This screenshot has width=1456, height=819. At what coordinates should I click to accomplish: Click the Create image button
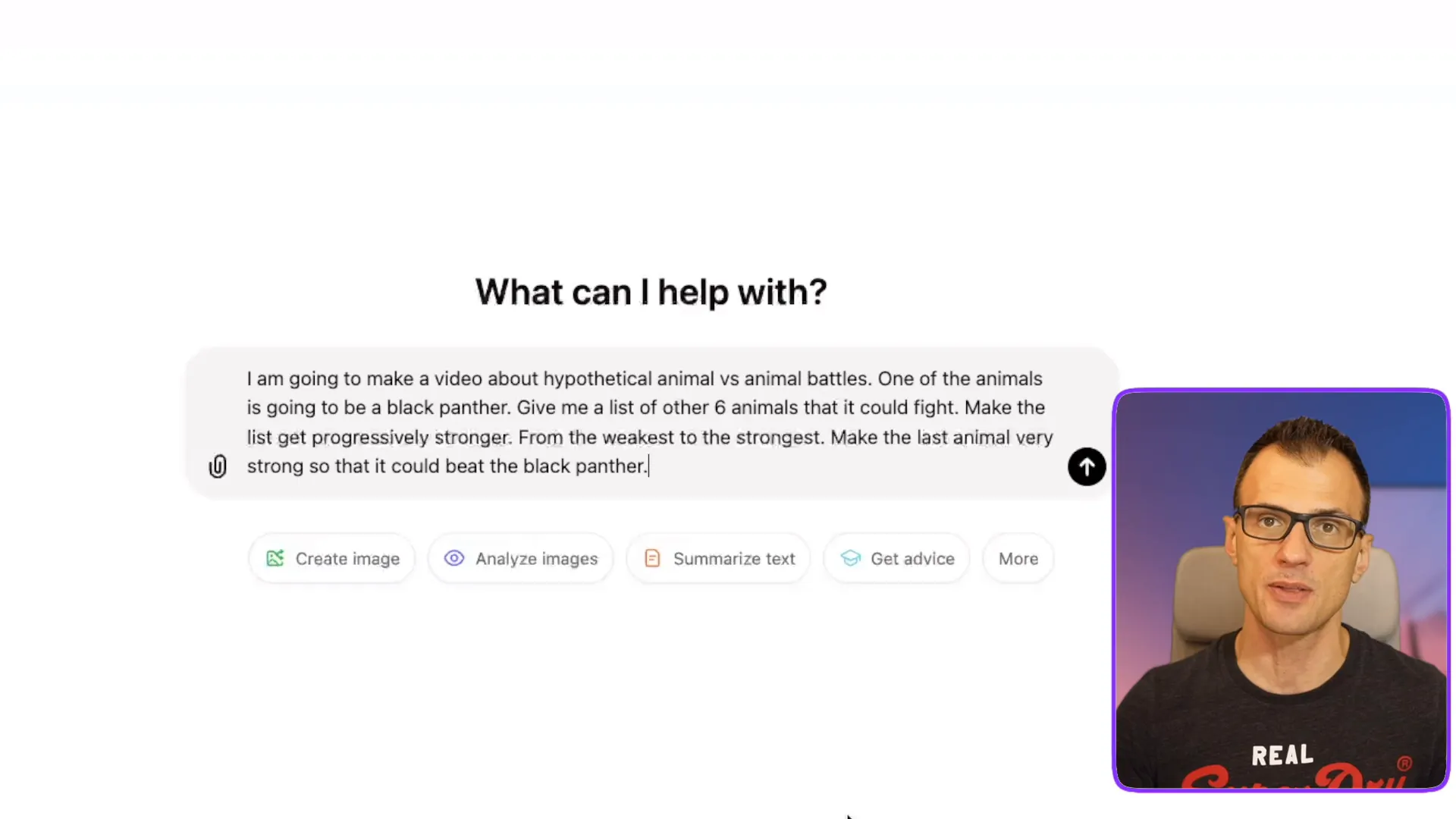pos(332,558)
